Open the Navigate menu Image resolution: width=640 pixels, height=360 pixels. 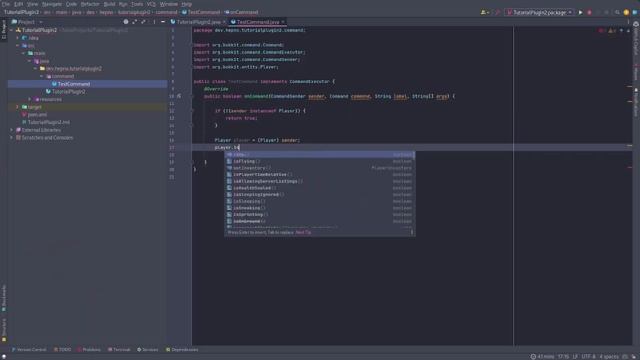(52, 4)
